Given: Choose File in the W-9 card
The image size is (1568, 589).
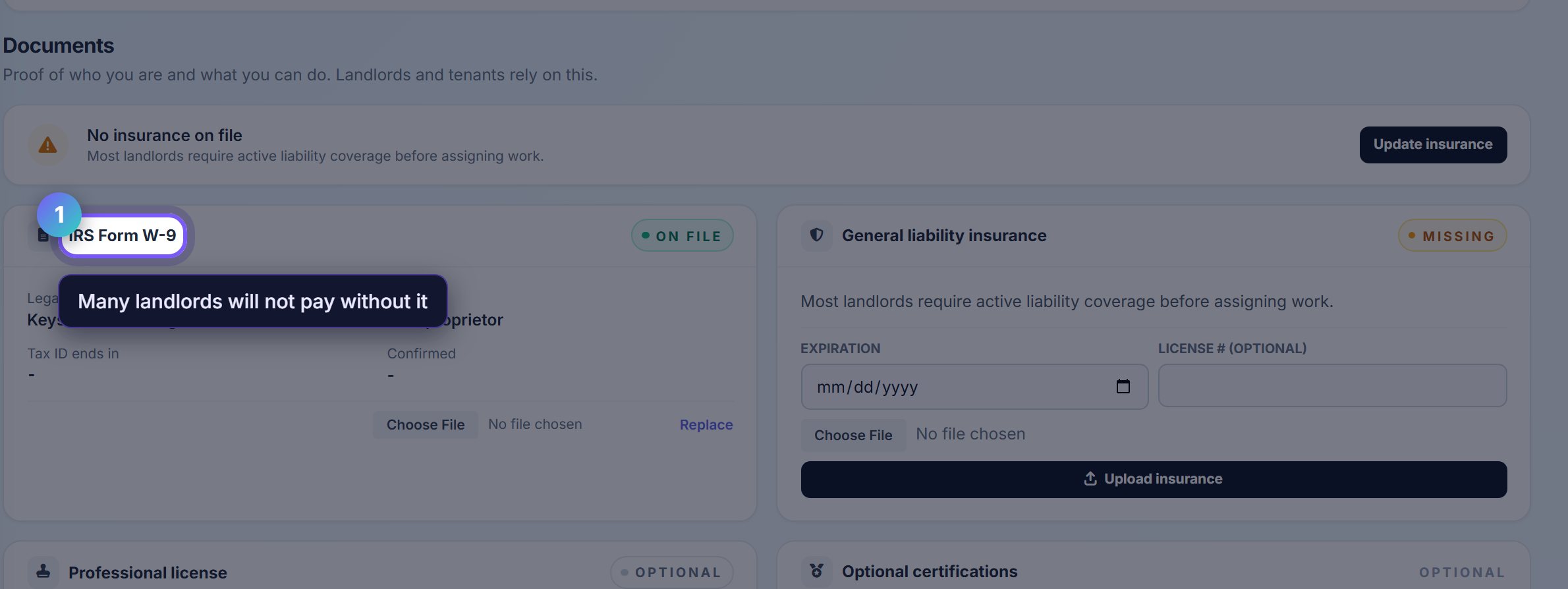Looking at the screenshot, I should tap(426, 425).
